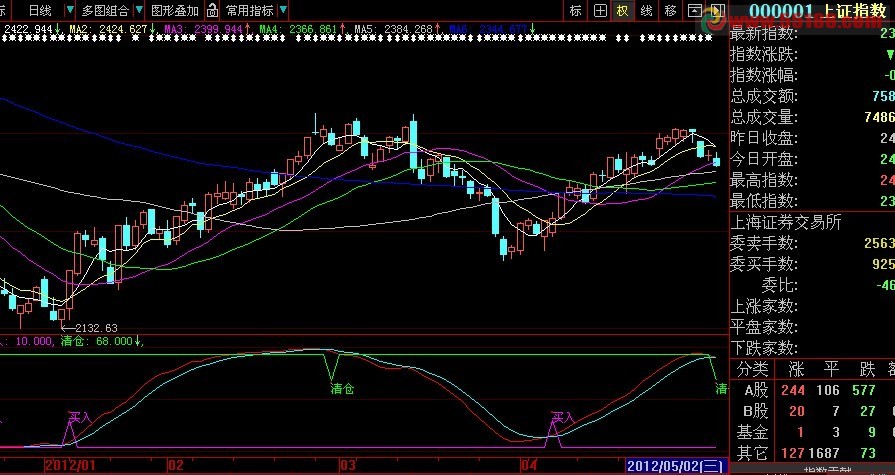Click the 指数涨幅 row label

[764, 75]
